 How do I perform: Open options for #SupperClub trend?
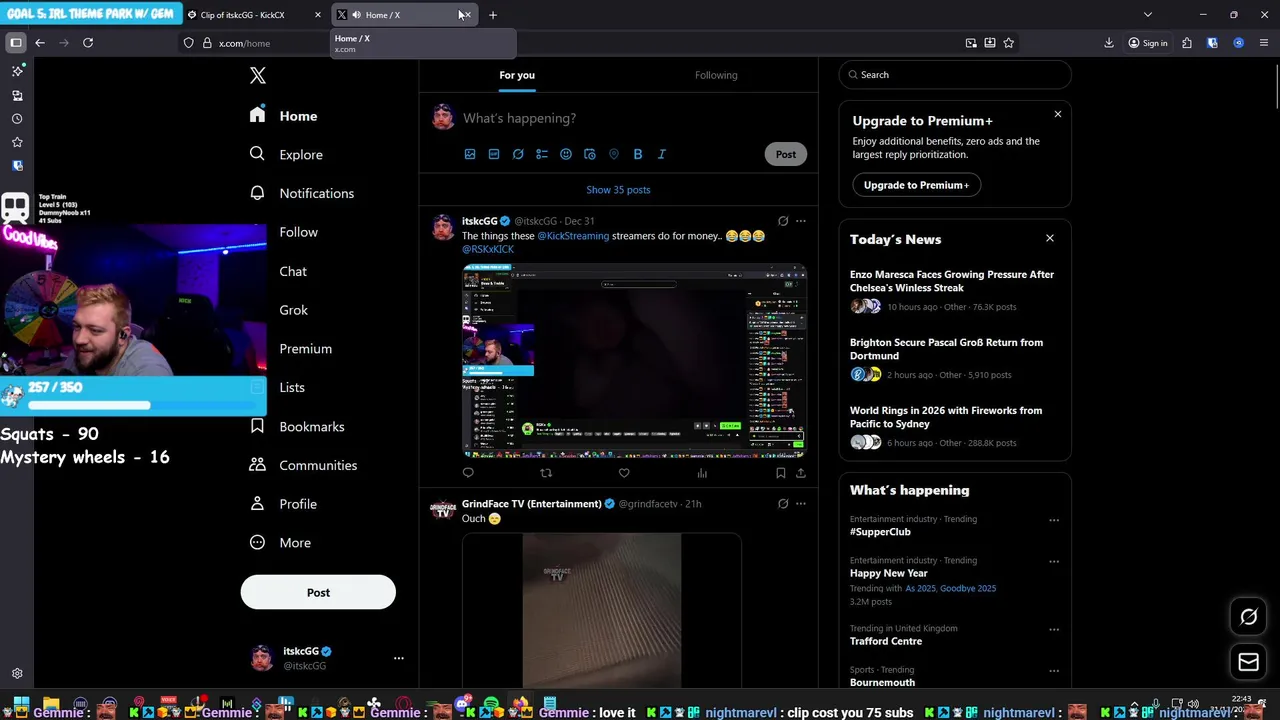click(1054, 520)
